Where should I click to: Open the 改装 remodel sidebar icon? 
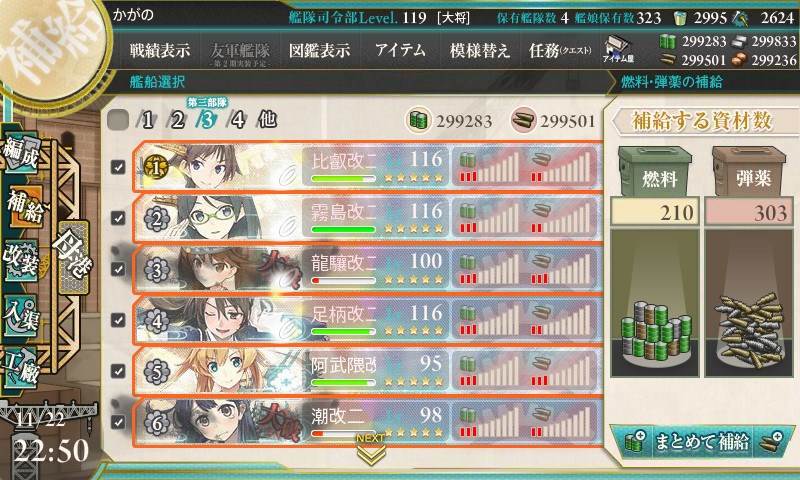tap(21, 260)
